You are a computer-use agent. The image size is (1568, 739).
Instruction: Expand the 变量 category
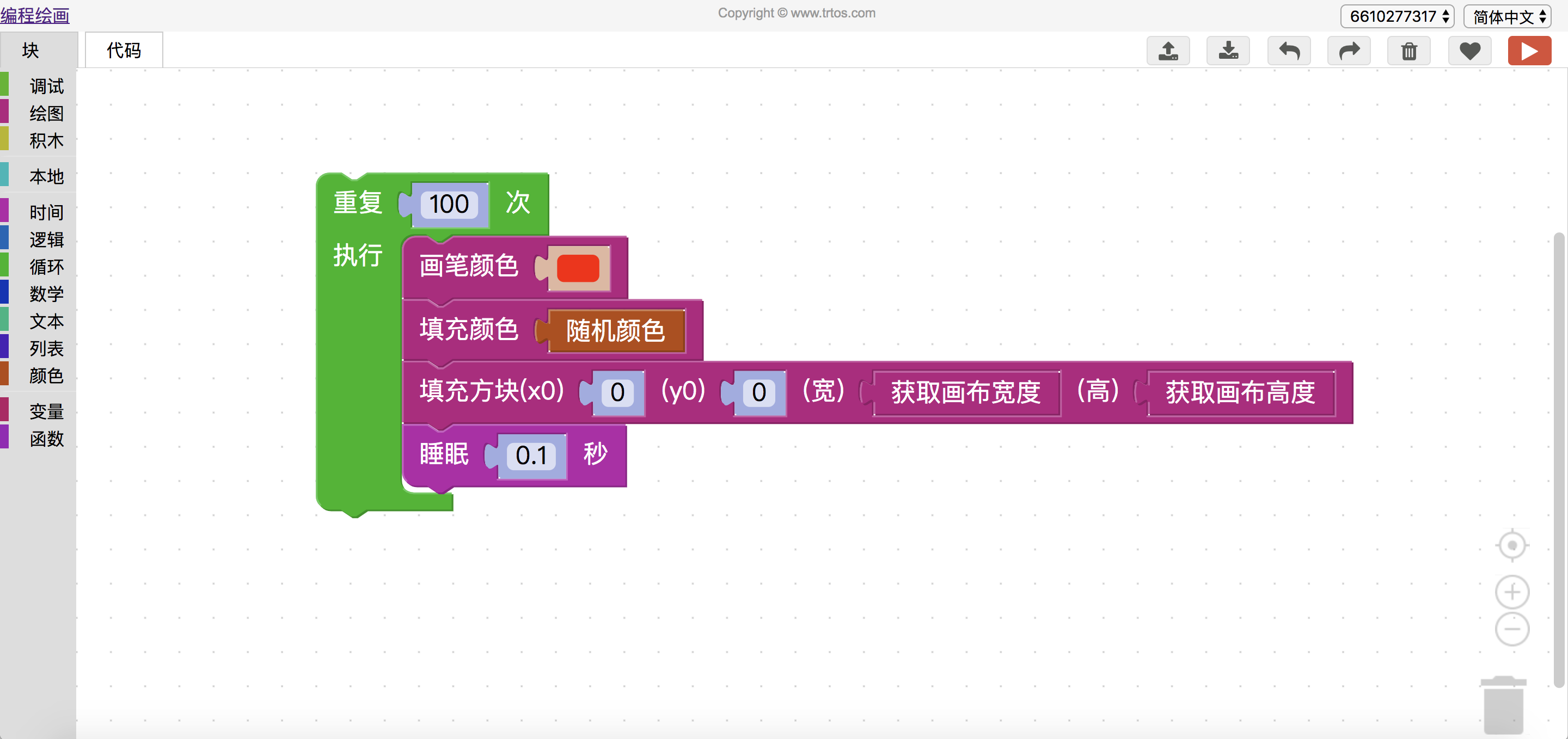[x=46, y=411]
